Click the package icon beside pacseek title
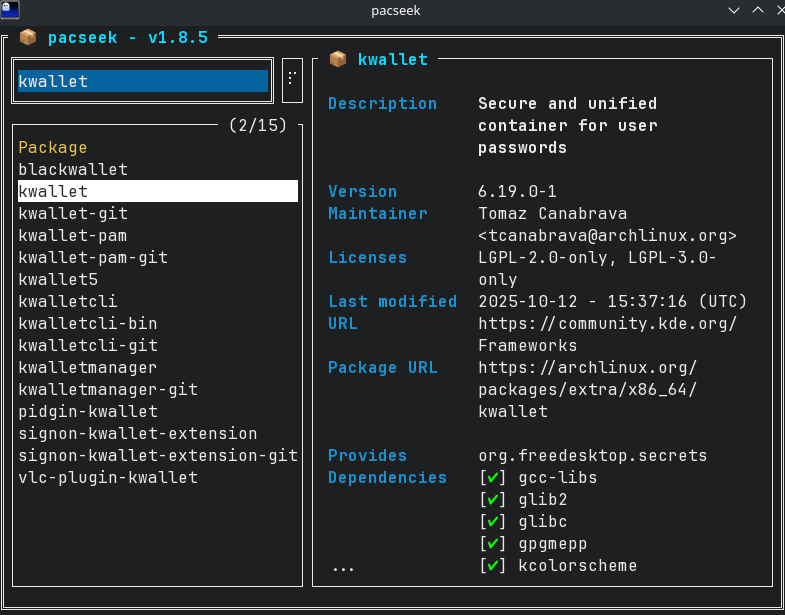This screenshot has height=615, width=785. tap(27, 37)
